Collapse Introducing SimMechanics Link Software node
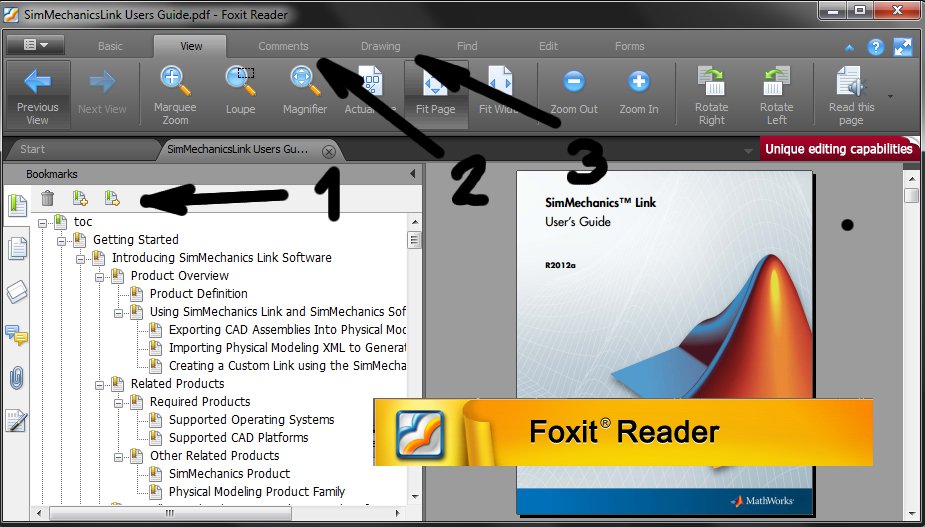Viewport: 925px width, 527px height. coord(80,259)
